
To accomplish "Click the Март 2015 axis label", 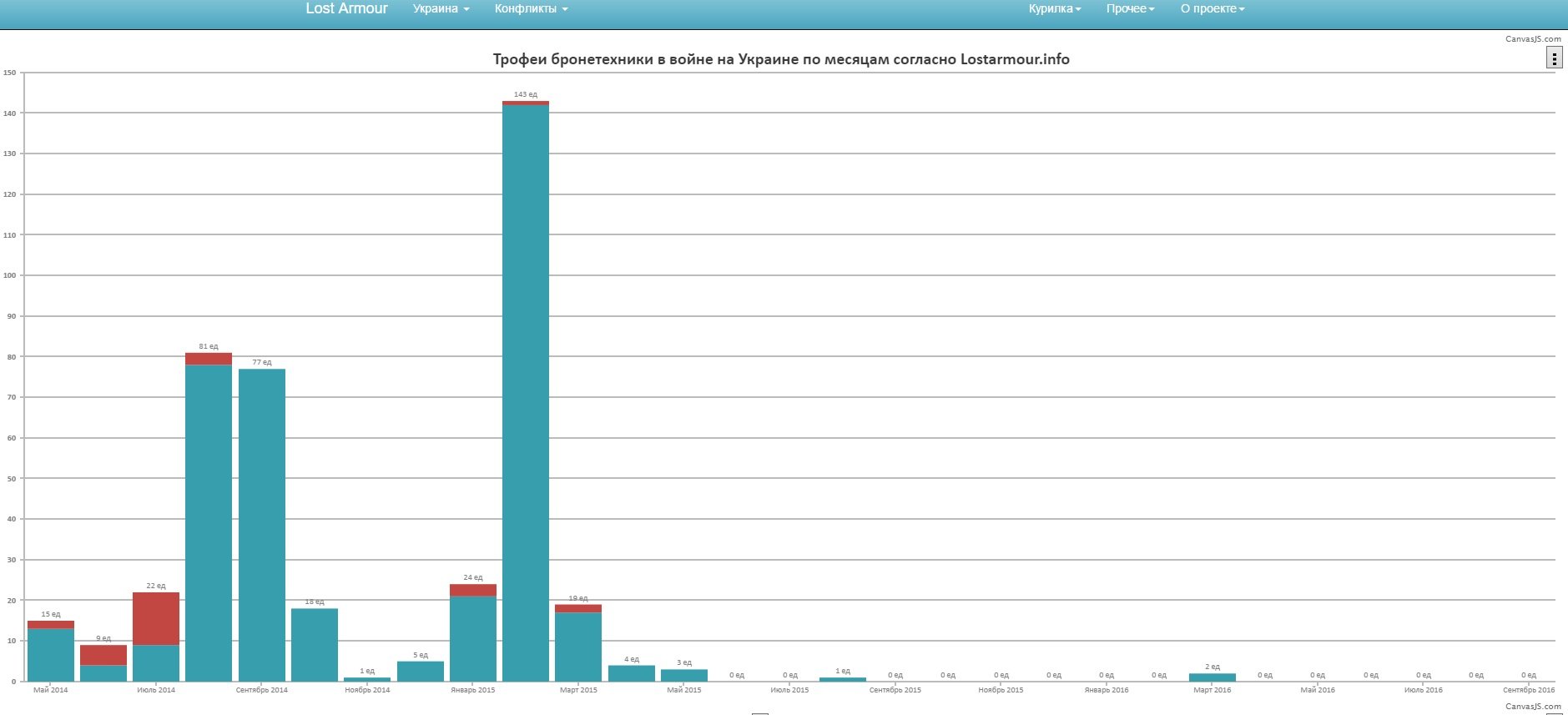I will coord(578,690).
